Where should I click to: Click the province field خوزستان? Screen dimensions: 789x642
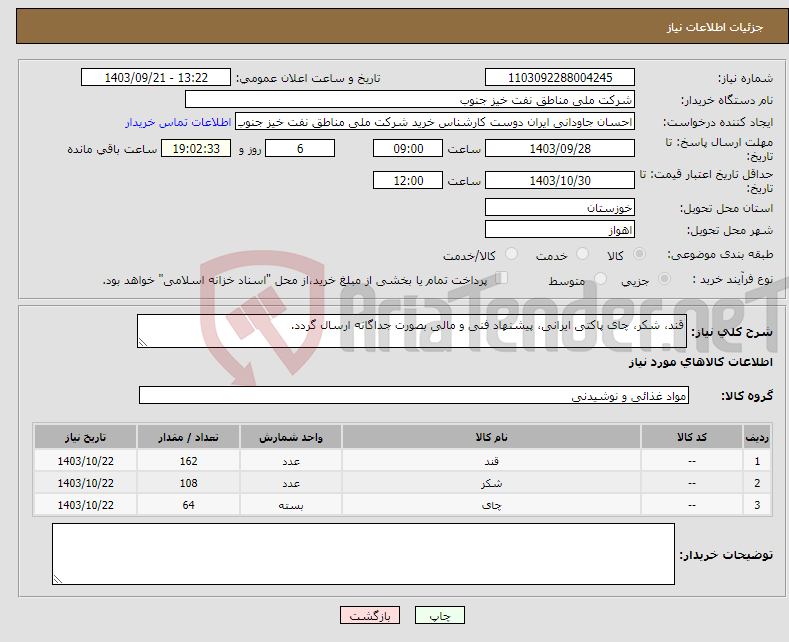[x=560, y=207]
